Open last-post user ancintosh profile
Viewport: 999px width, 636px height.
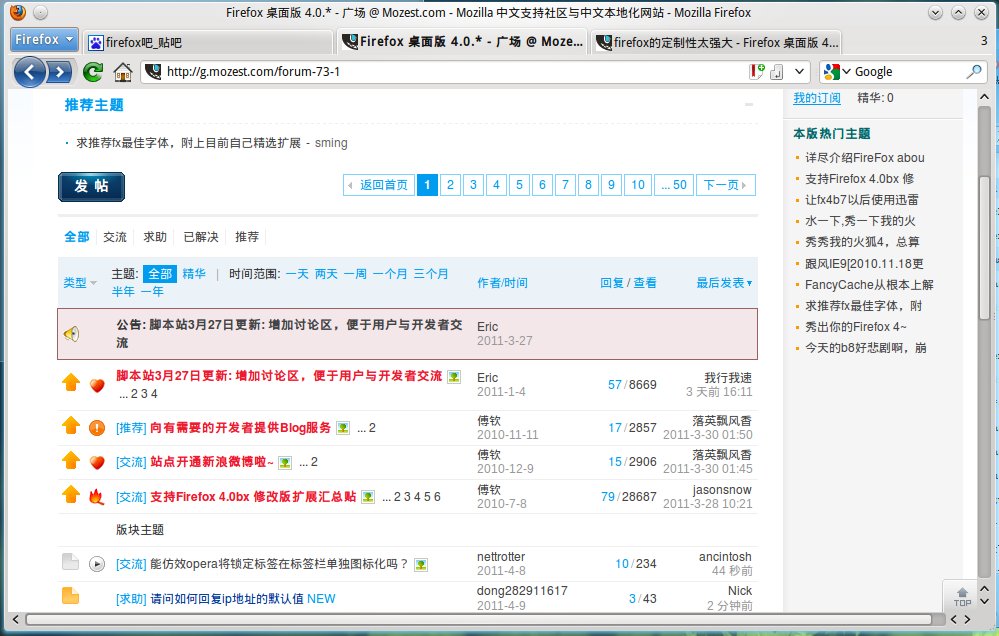[725, 556]
